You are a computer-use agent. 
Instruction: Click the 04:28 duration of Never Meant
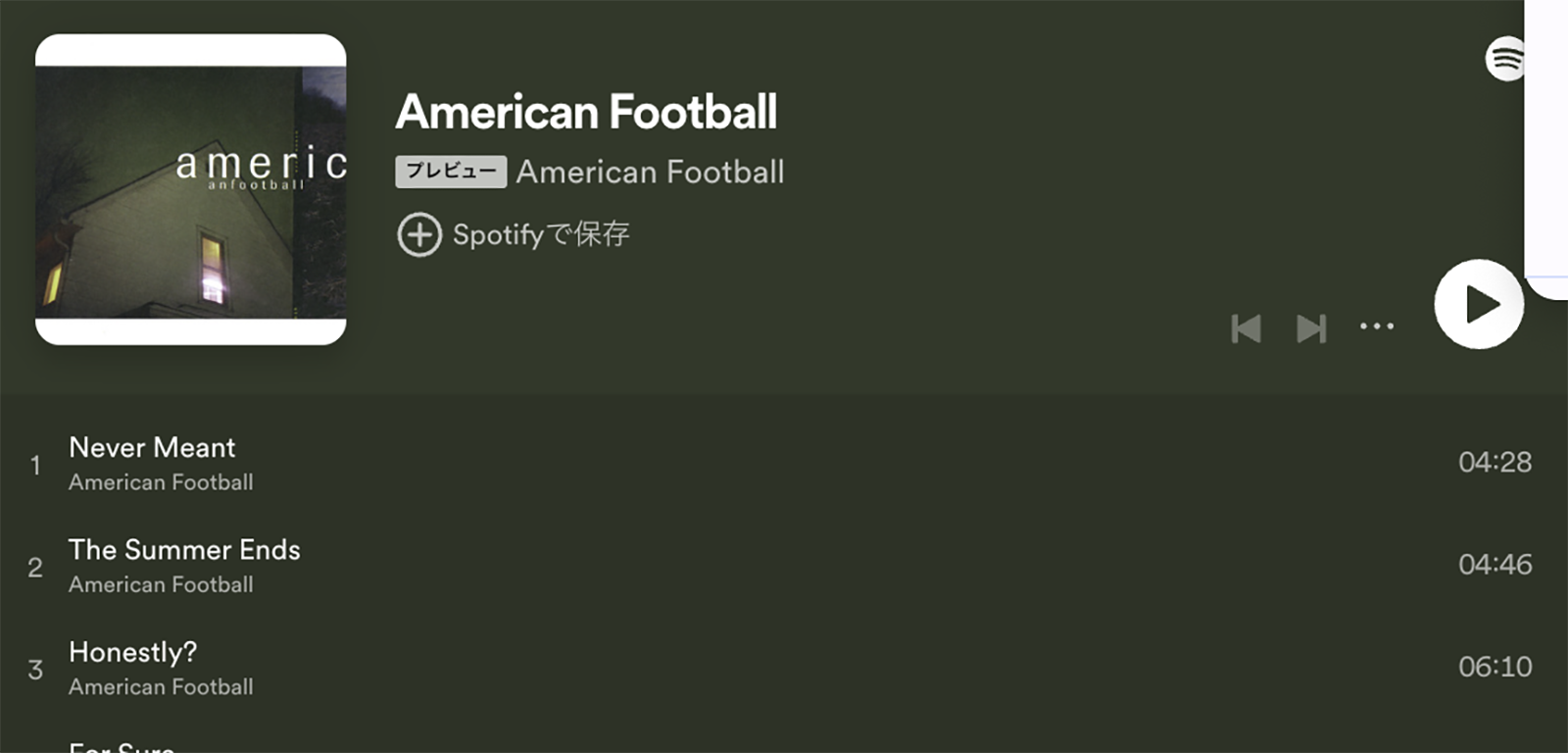pyautogui.click(x=1494, y=462)
